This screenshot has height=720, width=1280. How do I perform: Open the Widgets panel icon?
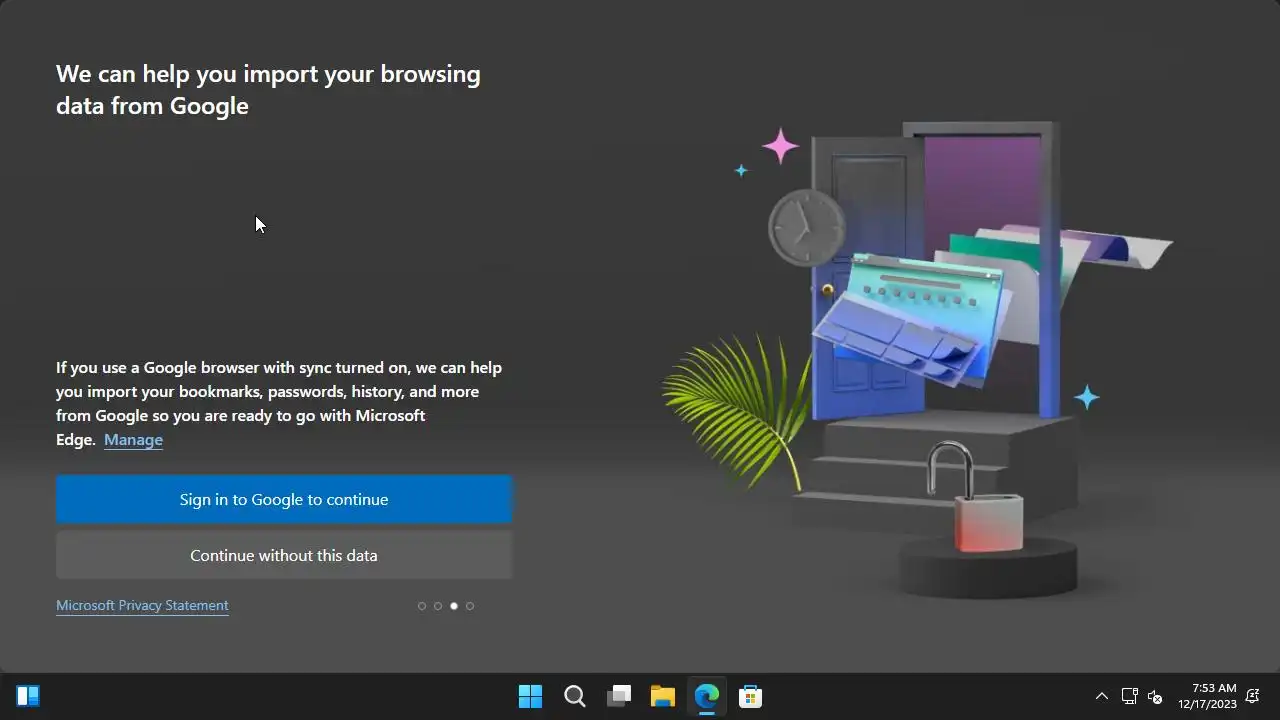[x=28, y=696]
